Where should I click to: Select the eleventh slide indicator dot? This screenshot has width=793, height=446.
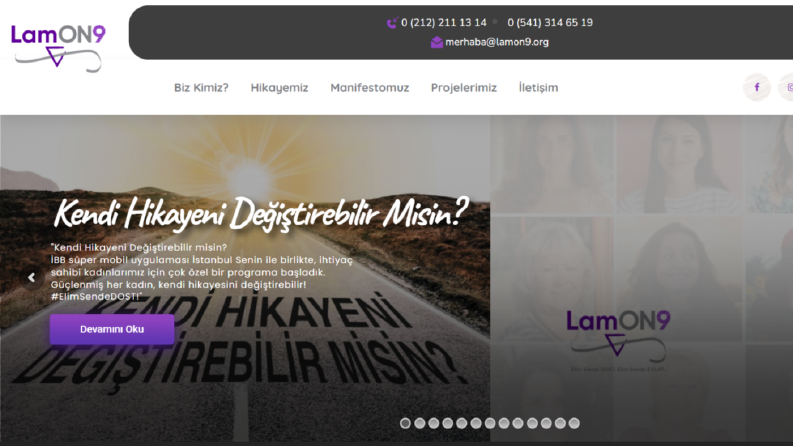point(546,423)
